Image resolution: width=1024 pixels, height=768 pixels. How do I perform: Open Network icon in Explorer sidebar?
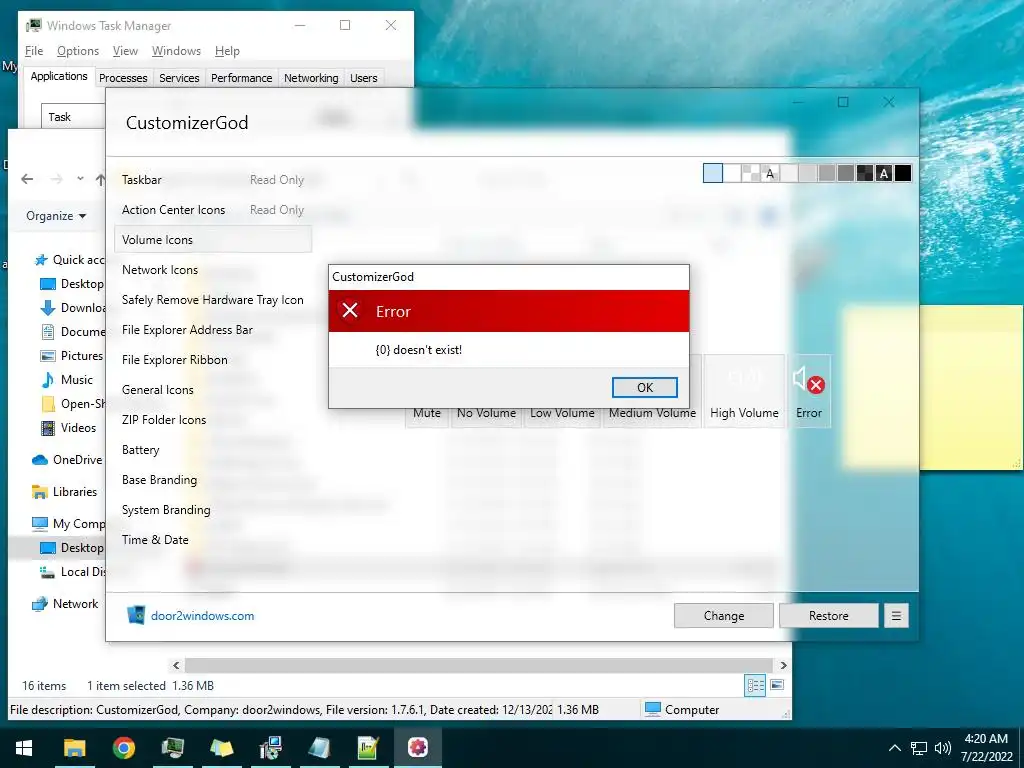(40, 604)
